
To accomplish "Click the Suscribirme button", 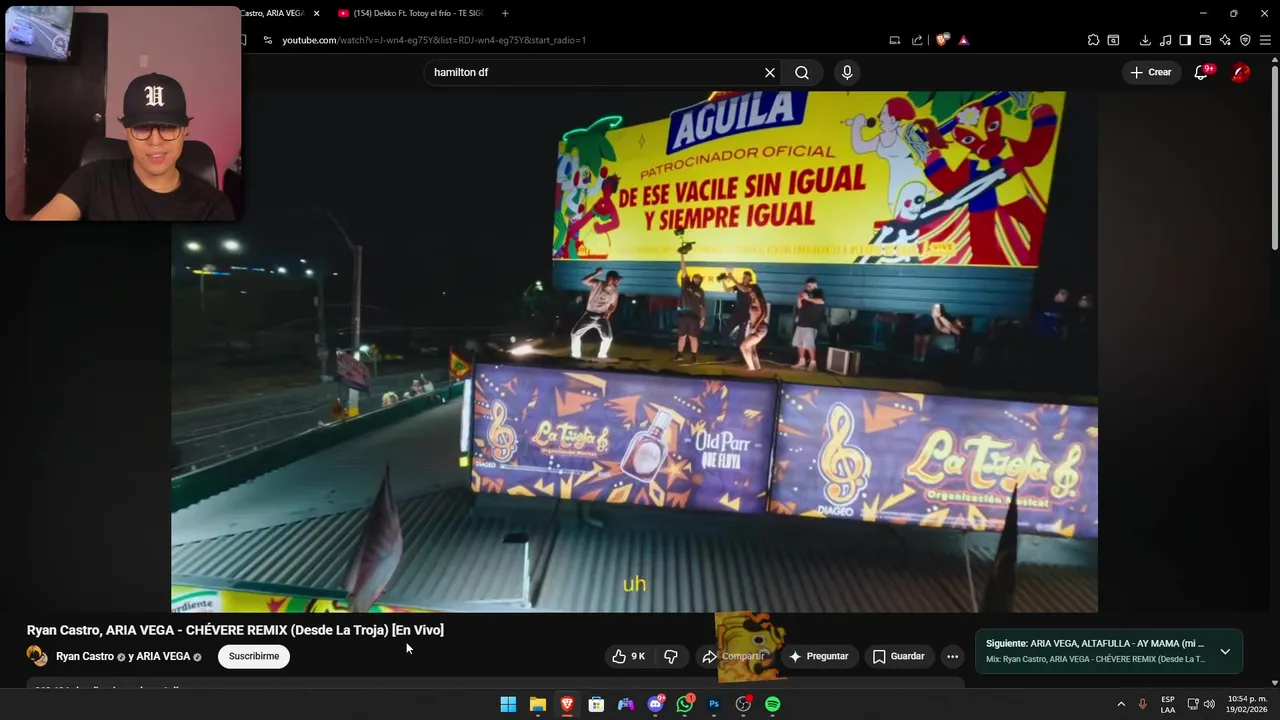I will (254, 657).
